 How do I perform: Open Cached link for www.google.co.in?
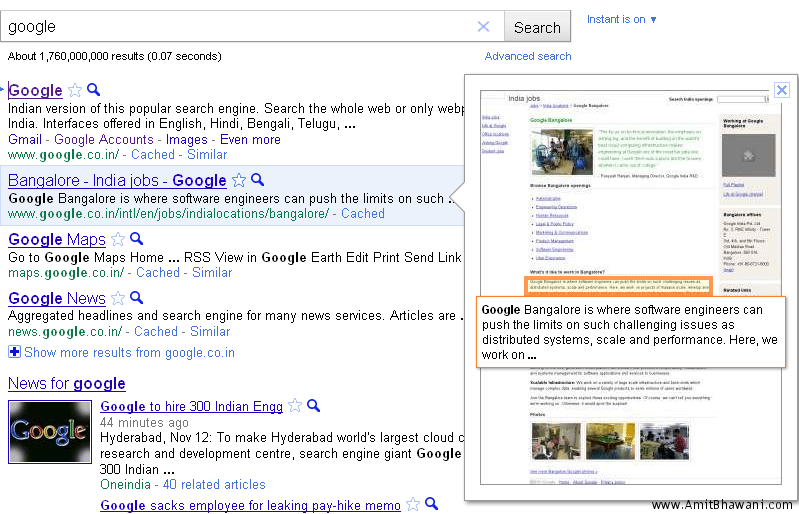point(153,154)
